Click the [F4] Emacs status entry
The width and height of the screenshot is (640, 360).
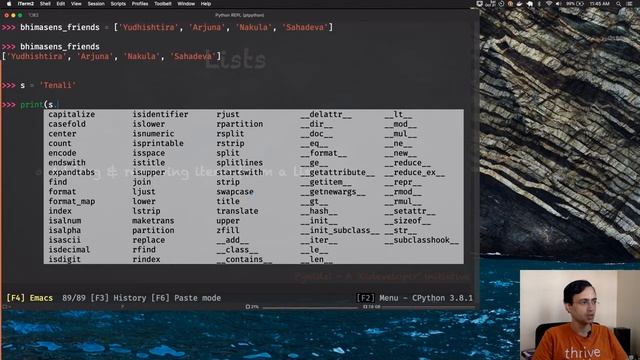30,298
